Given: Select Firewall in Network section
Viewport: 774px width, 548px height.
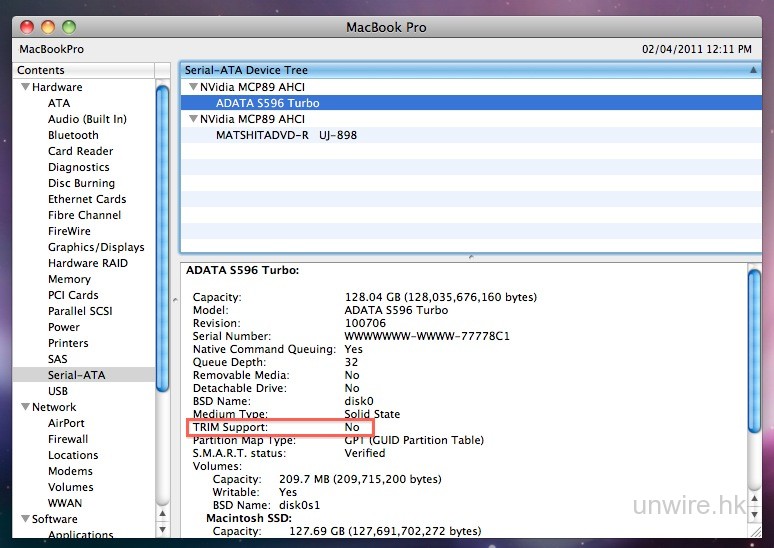Looking at the screenshot, I should pyautogui.click(x=68, y=439).
